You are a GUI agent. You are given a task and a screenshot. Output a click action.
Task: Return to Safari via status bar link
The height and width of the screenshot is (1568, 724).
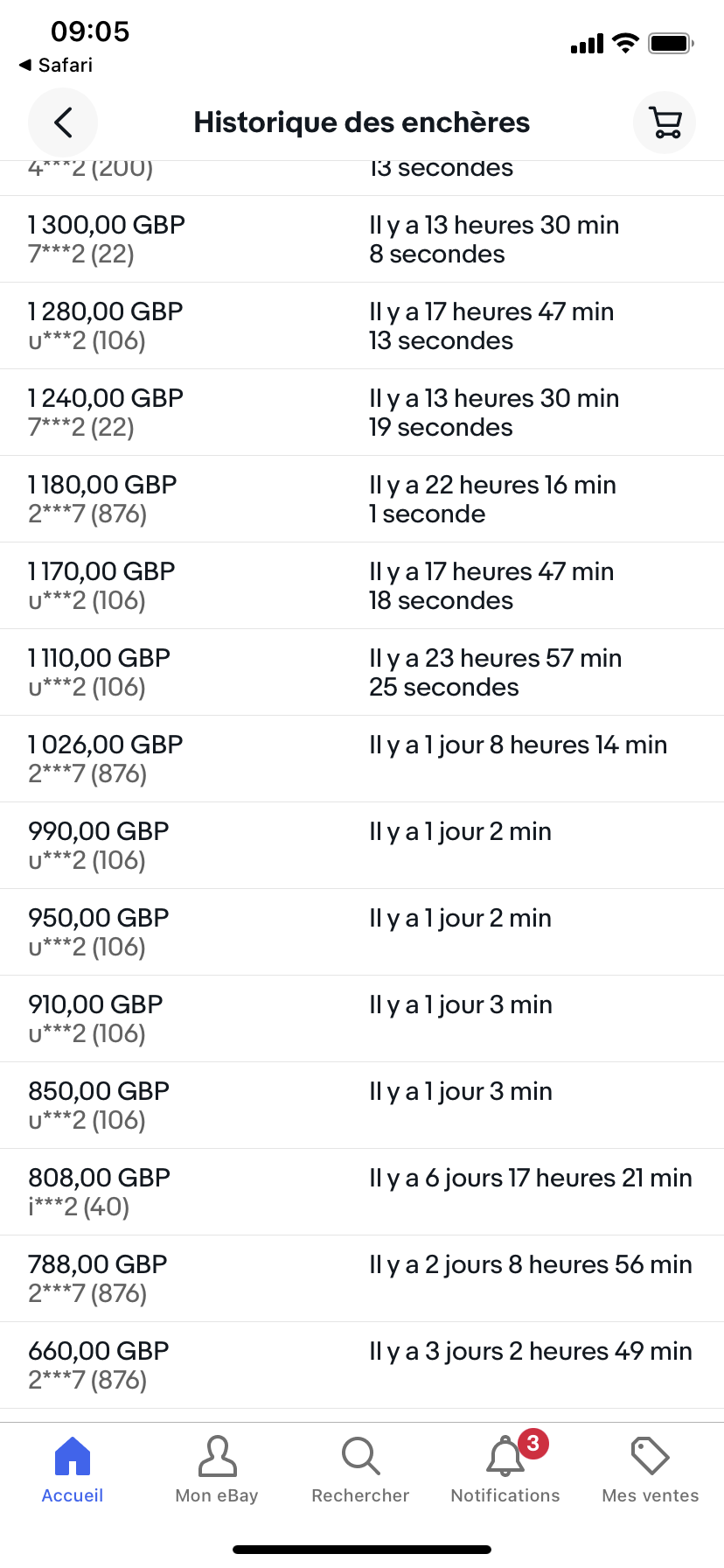click(x=57, y=66)
